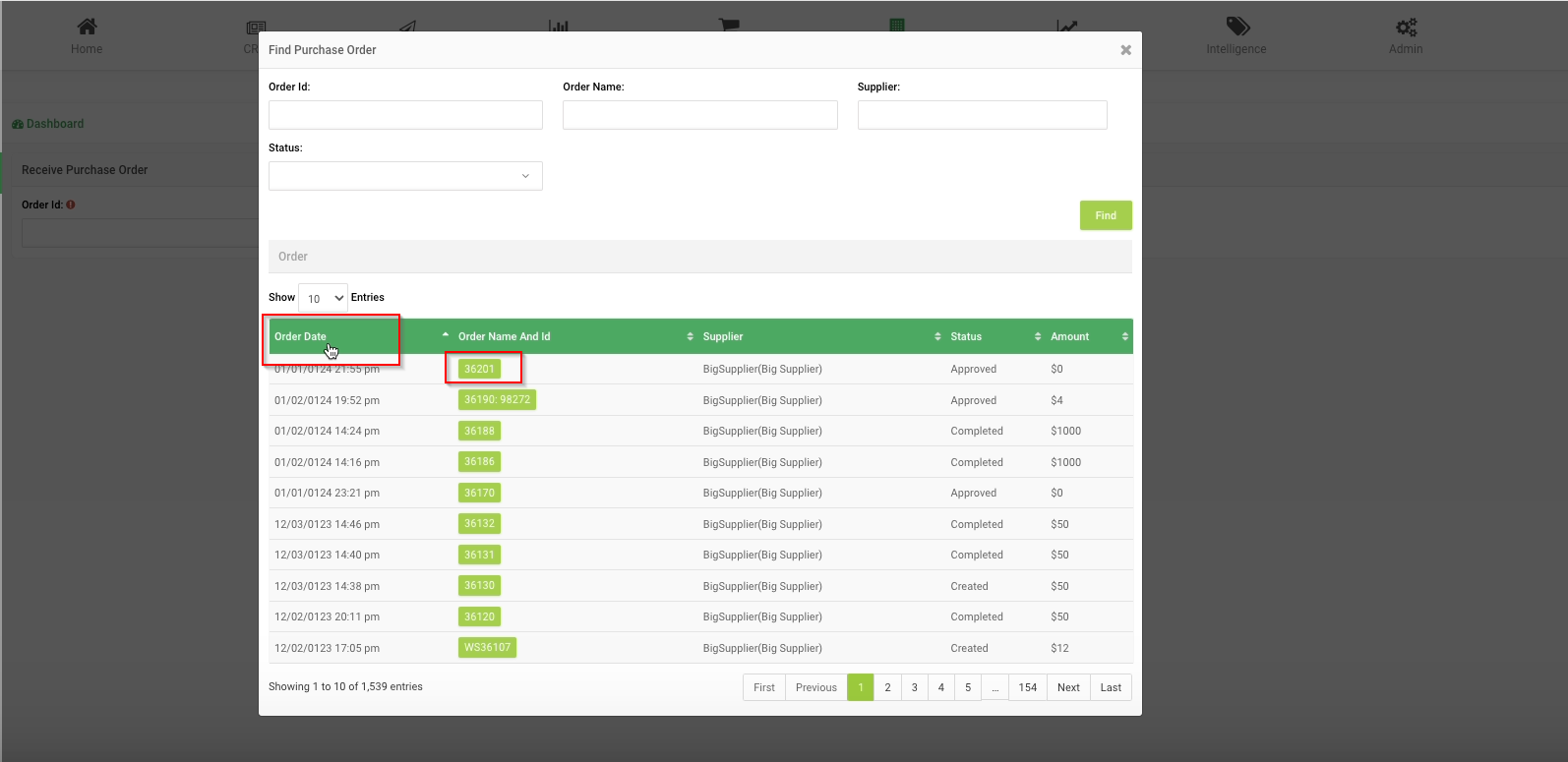Image resolution: width=1568 pixels, height=762 pixels.
Task: Select purchase order 36190: 98272
Action: coord(497,400)
